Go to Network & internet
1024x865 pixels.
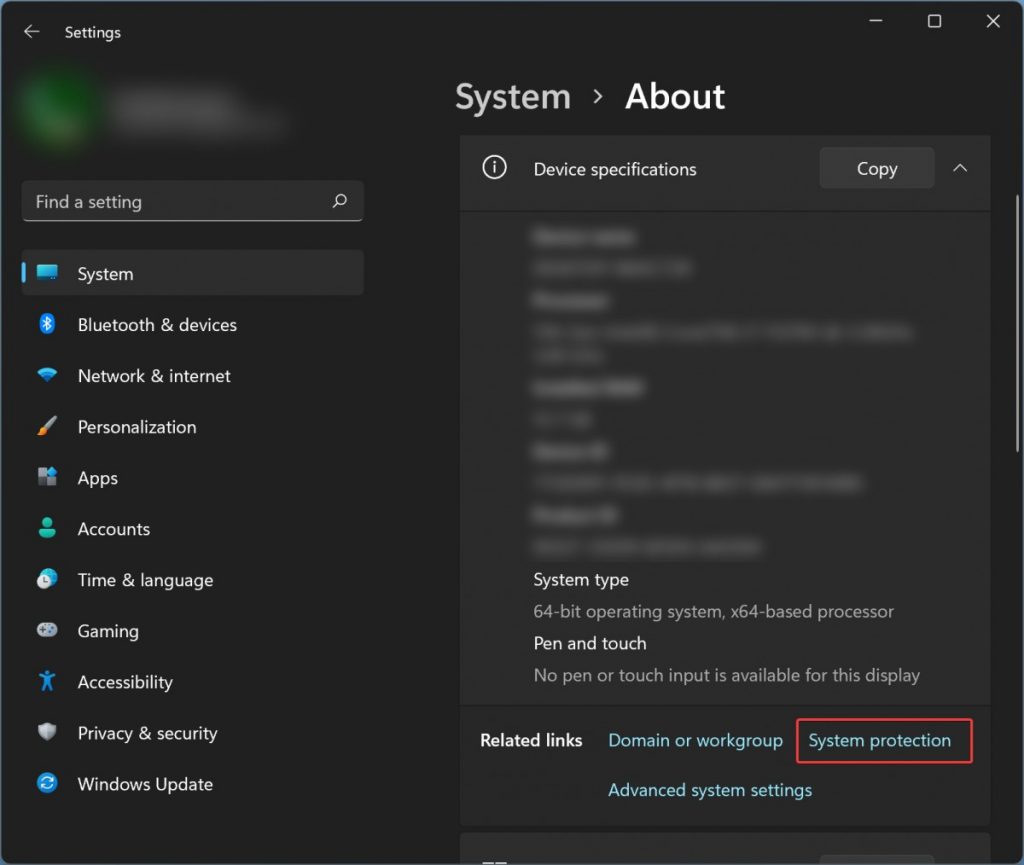(193, 375)
